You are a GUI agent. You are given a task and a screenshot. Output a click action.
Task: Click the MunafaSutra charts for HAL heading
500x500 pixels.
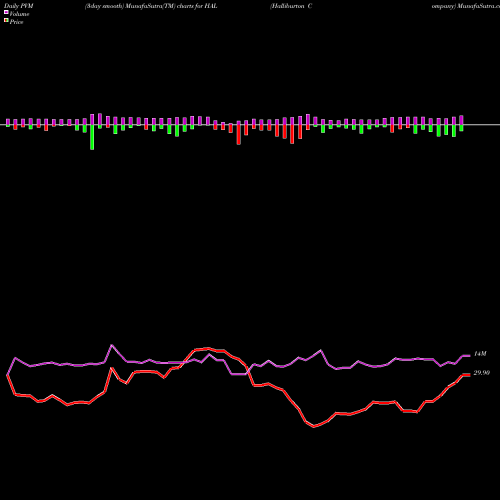(x=151, y=6)
